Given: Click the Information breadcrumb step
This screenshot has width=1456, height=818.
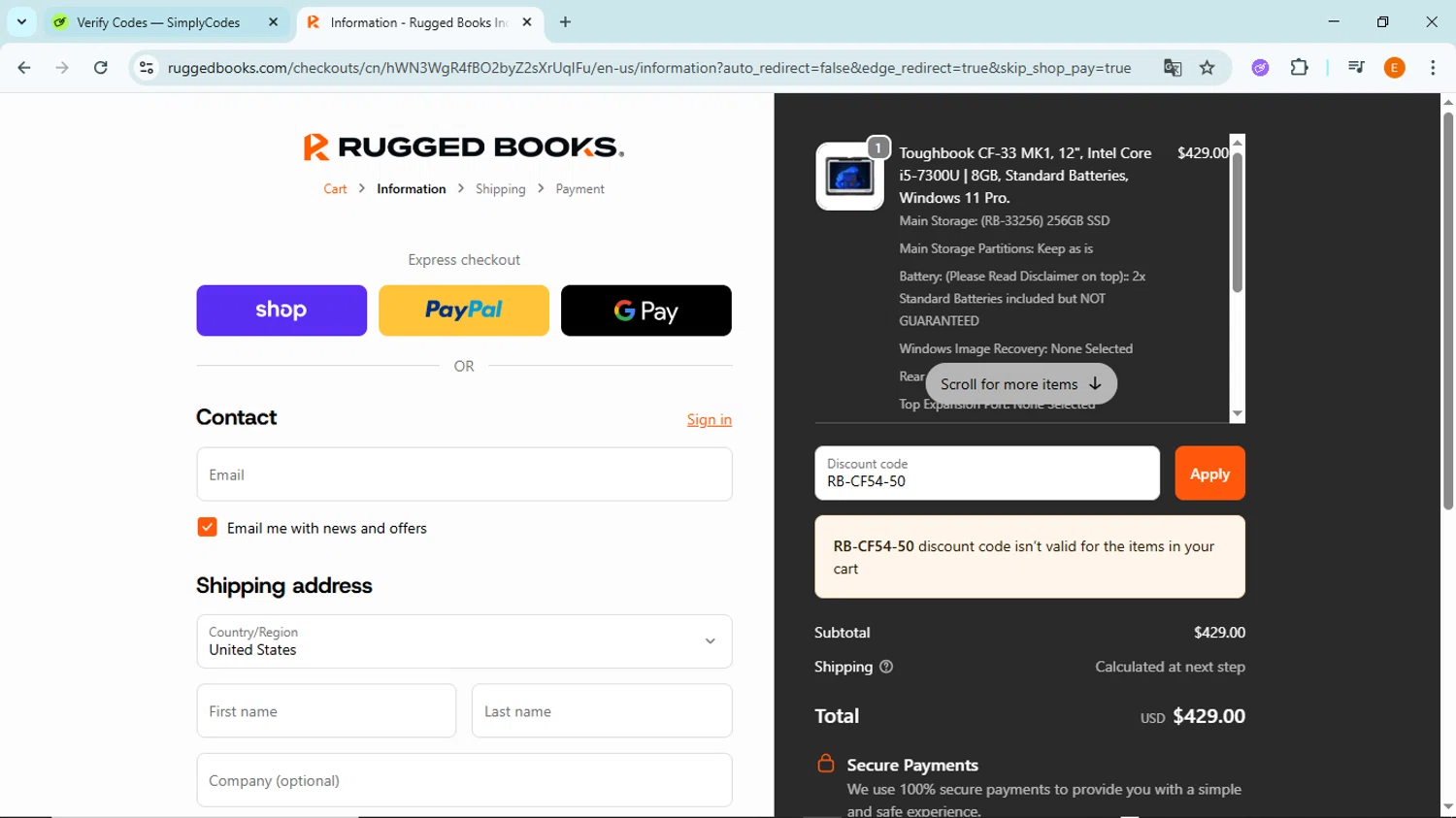Looking at the screenshot, I should pyautogui.click(x=412, y=189).
